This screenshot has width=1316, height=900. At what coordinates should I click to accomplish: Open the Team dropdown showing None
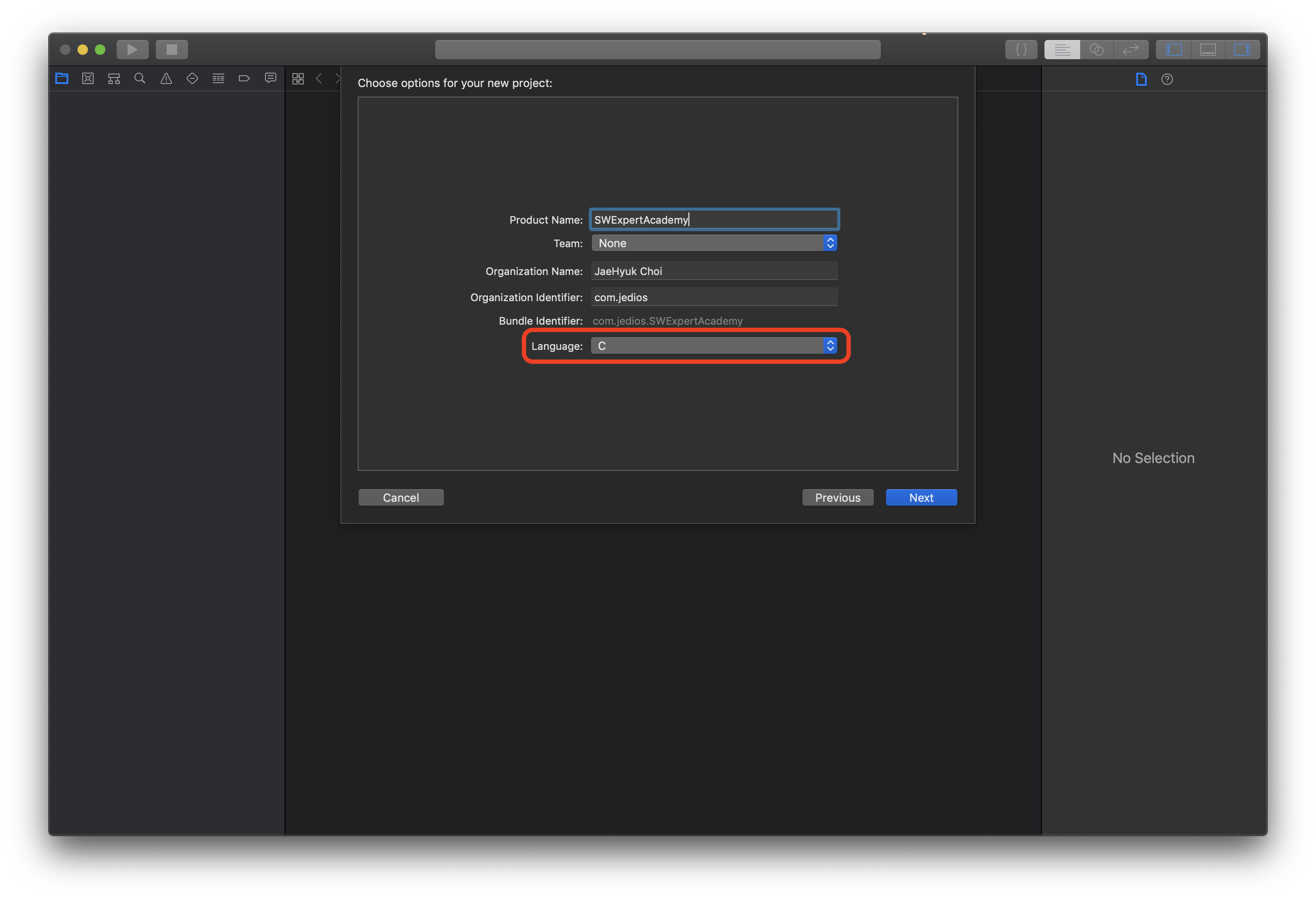pos(714,243)
